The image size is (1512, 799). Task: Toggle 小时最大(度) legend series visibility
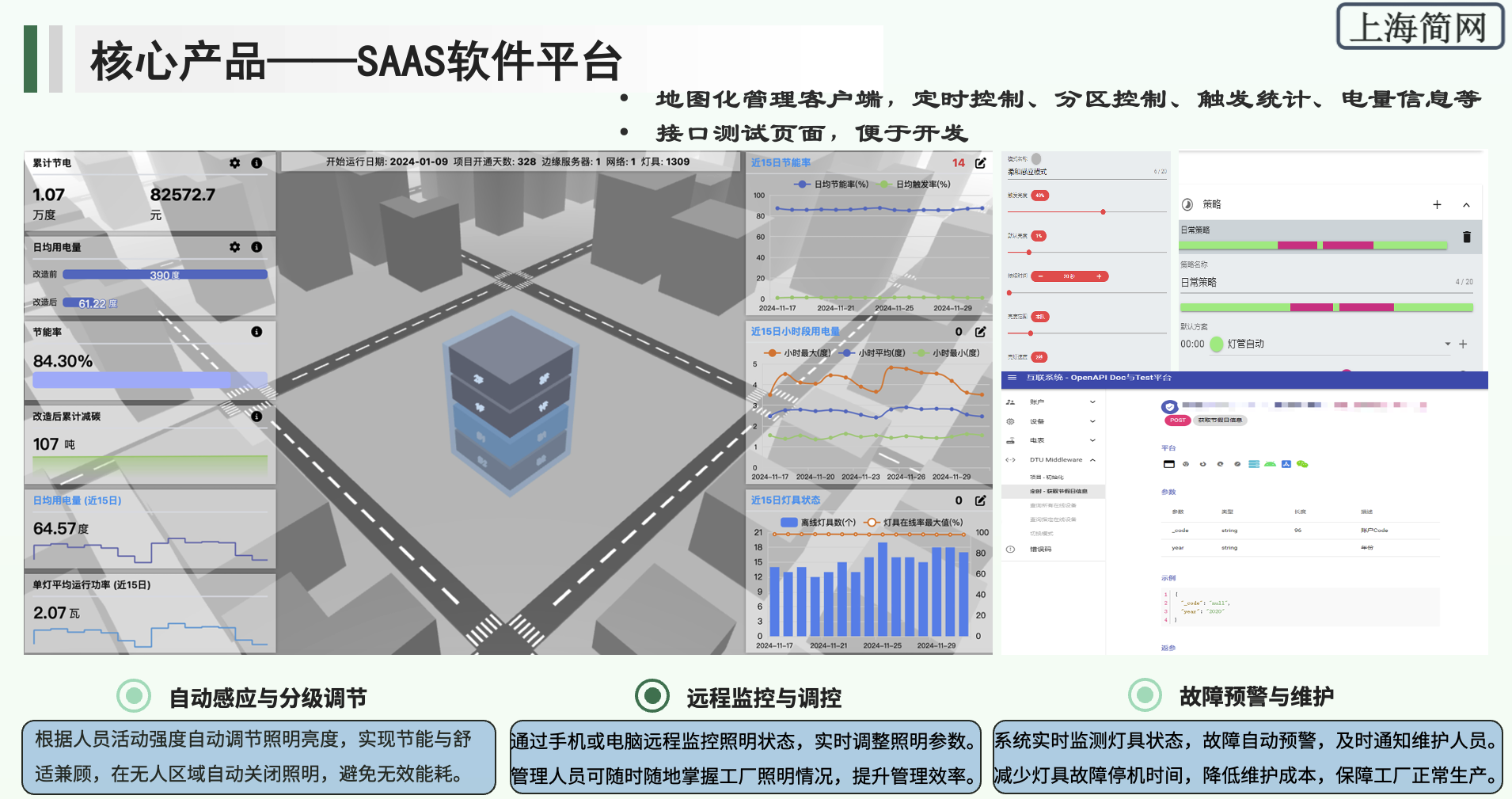(x=798, y=353)
